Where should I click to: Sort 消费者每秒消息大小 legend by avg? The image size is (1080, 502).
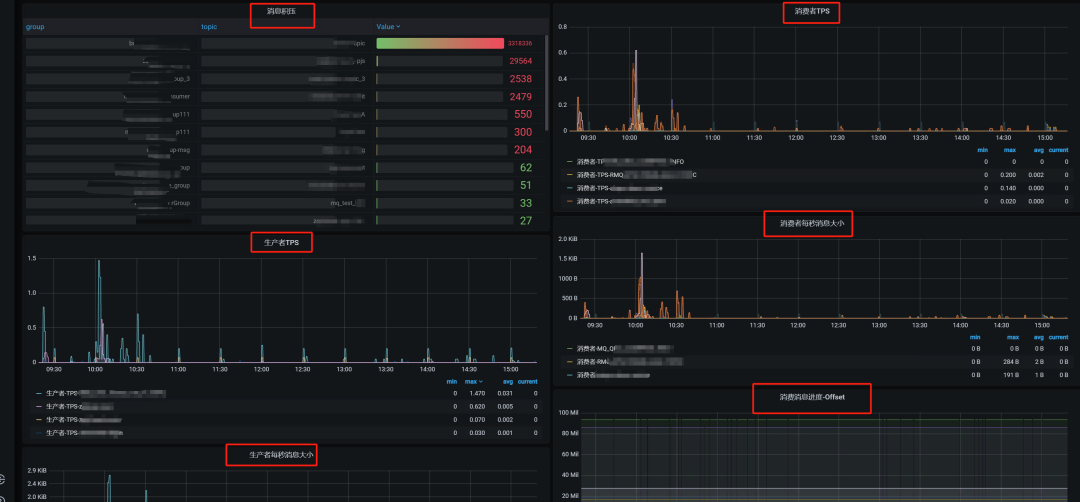[1038, 337]
